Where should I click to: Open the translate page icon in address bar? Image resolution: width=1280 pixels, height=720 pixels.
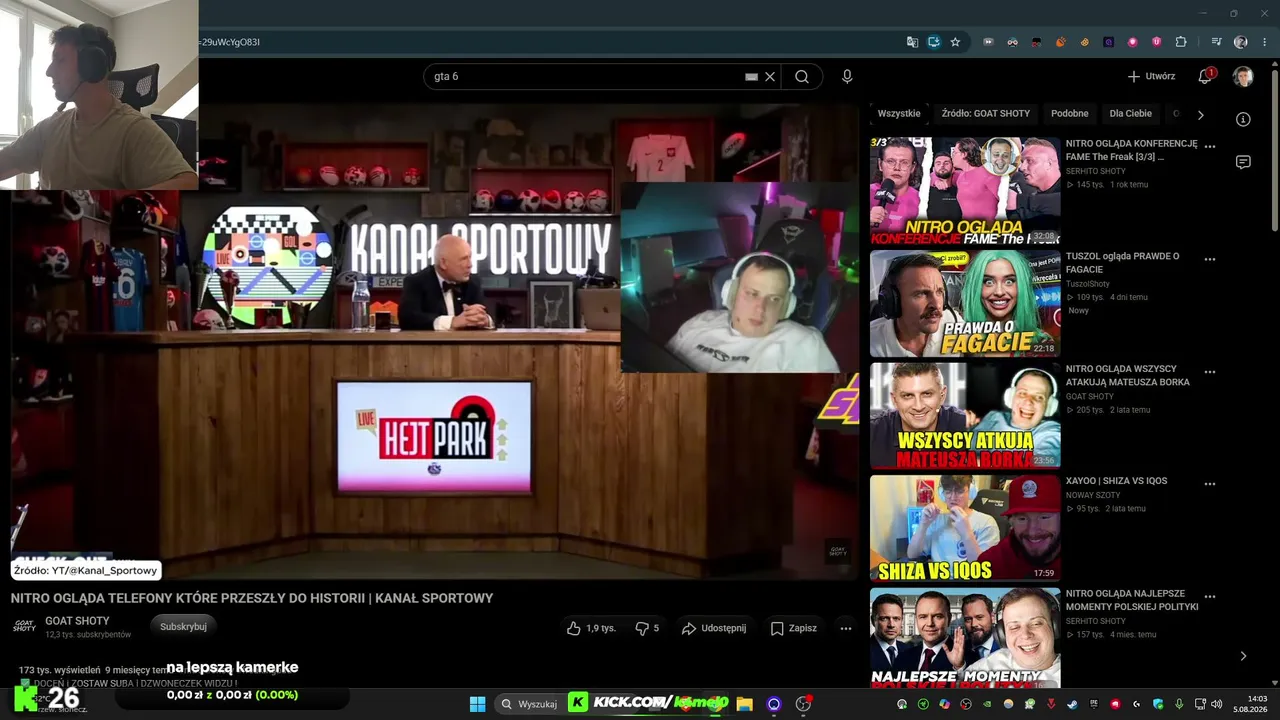coord(912,42)
